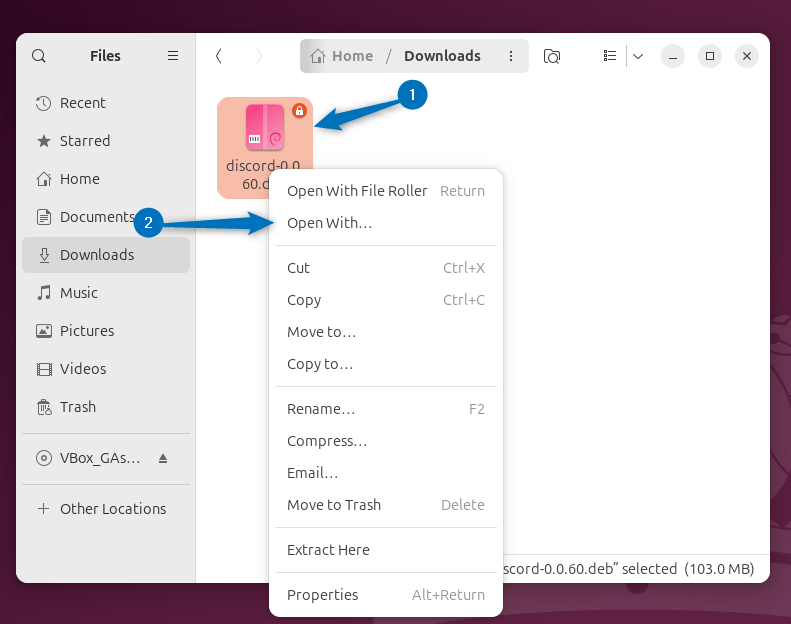Select Extract Here entry
This screenshot has width=791, height=624.
point(386,550)
